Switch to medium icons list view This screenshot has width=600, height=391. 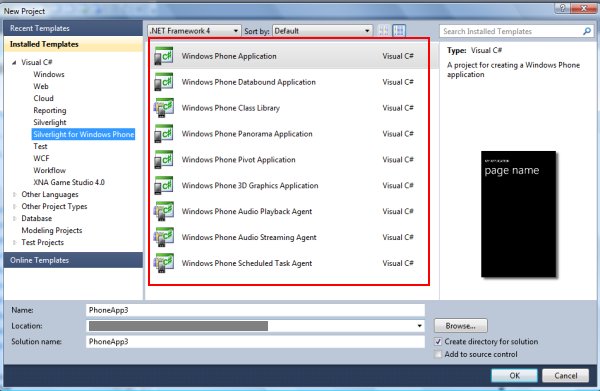click(x=399, y=31)
